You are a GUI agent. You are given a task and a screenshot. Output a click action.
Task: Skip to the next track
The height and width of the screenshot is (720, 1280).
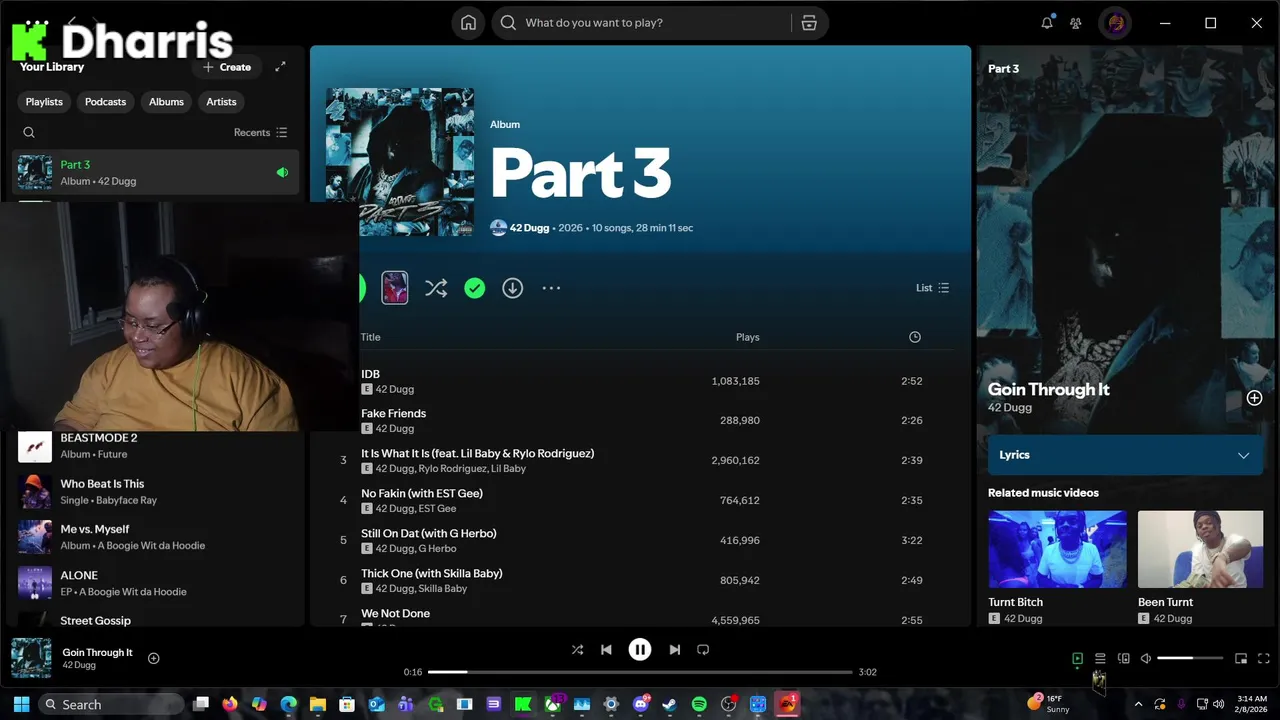coord(674,650)
